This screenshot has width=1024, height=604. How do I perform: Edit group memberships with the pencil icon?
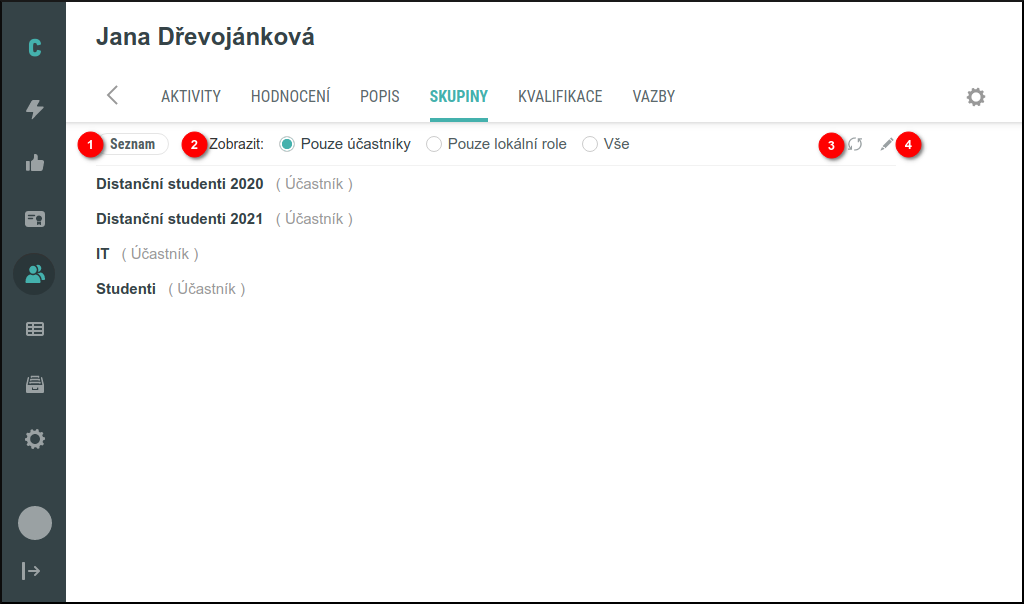tap(886, 143)
